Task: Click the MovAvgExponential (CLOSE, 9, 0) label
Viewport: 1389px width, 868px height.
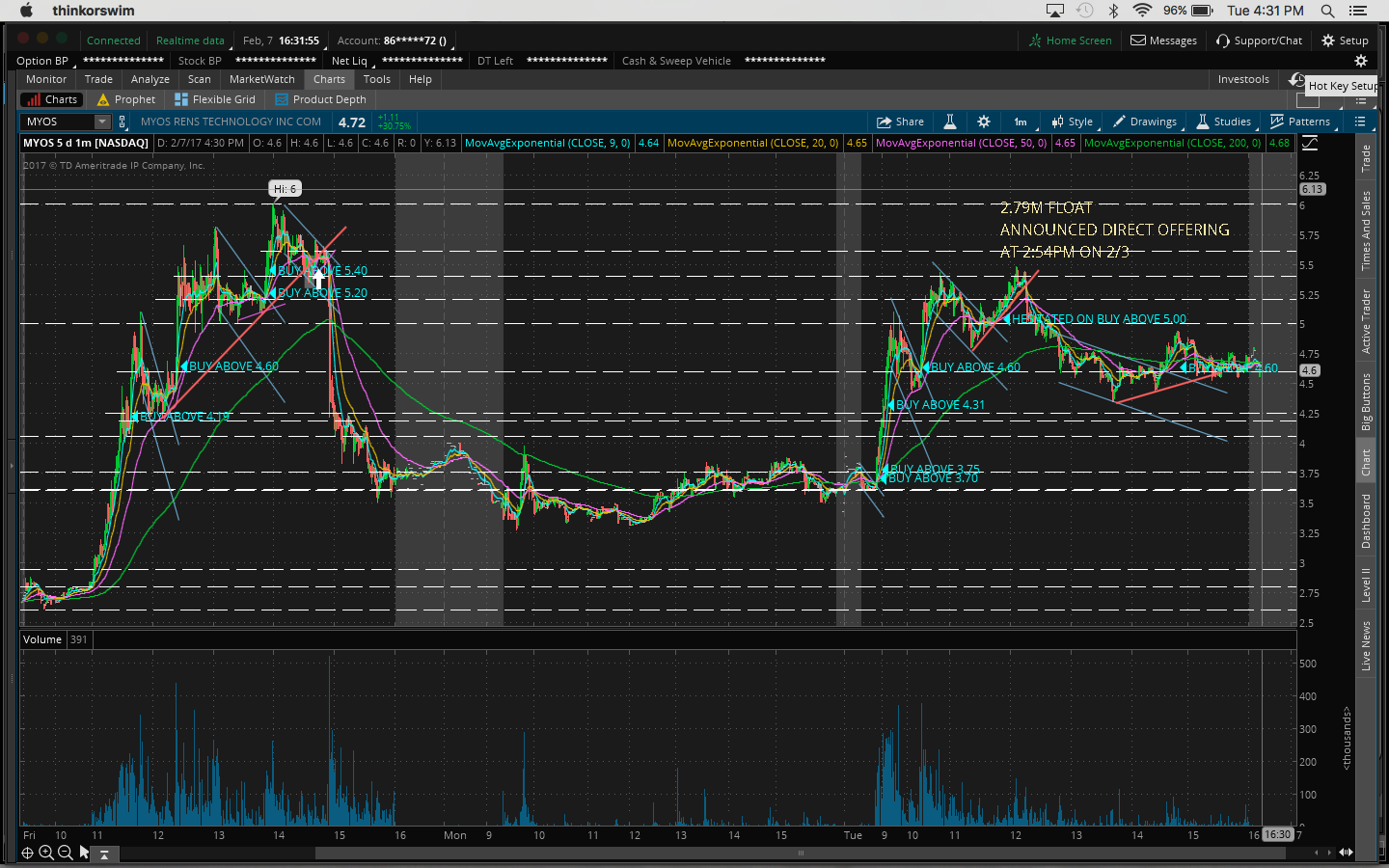Action: pos(547,143)
